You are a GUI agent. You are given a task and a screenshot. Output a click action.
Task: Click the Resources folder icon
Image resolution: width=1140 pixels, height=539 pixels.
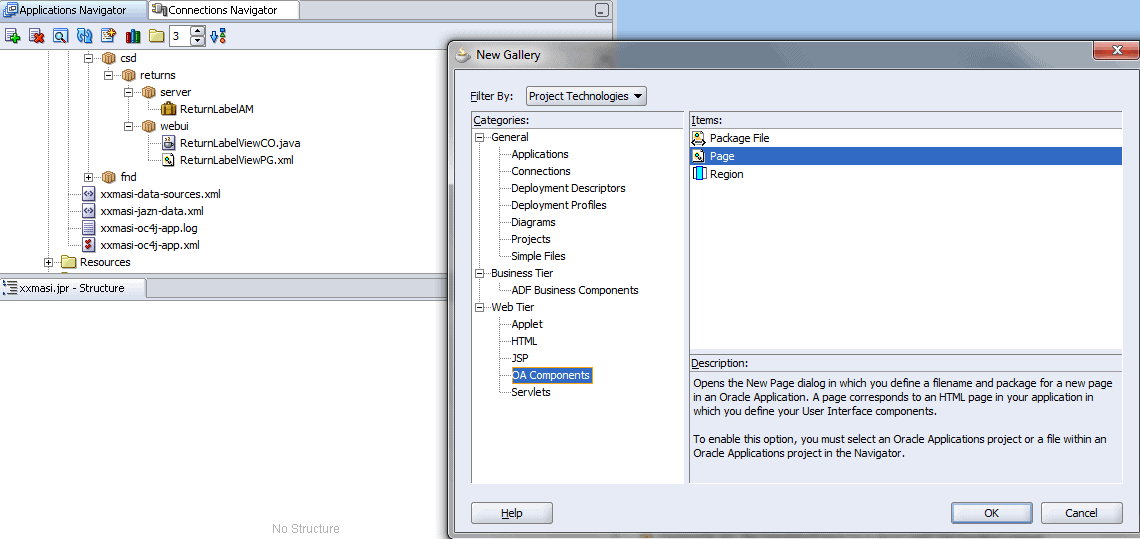[x=69, y=262]
